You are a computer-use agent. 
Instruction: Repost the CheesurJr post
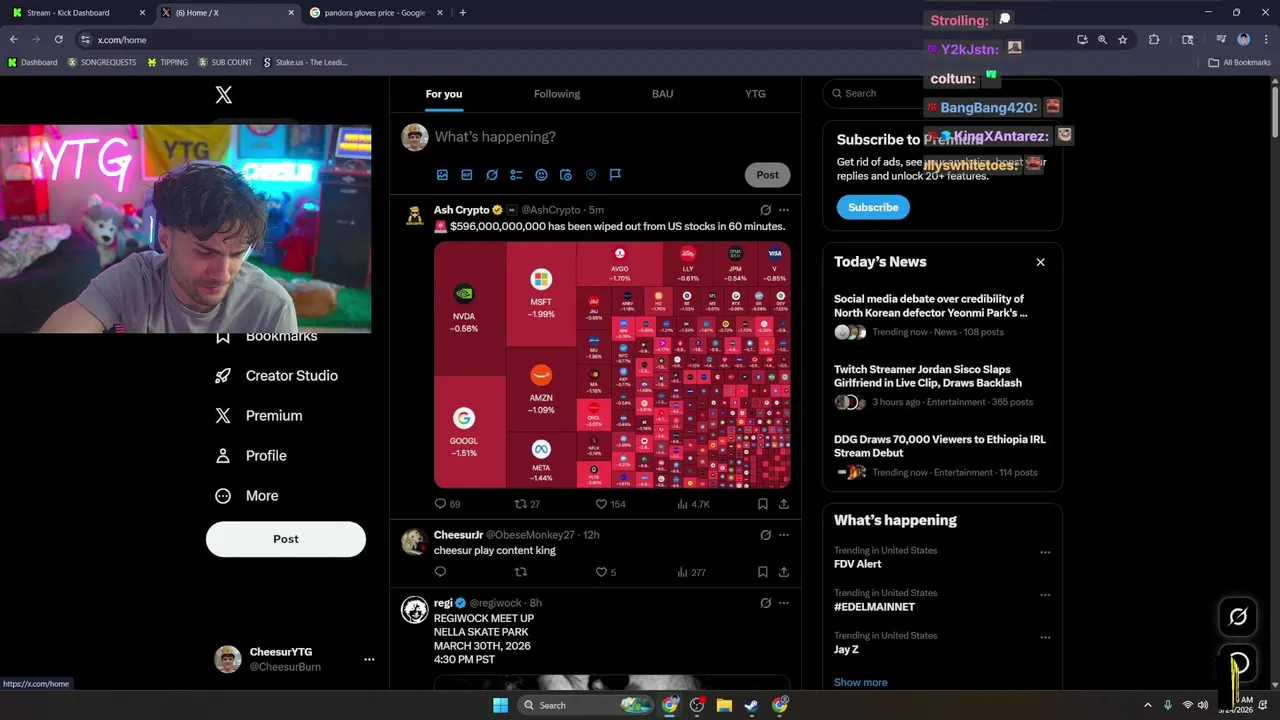pyautogui.click(x=520, y=572)
